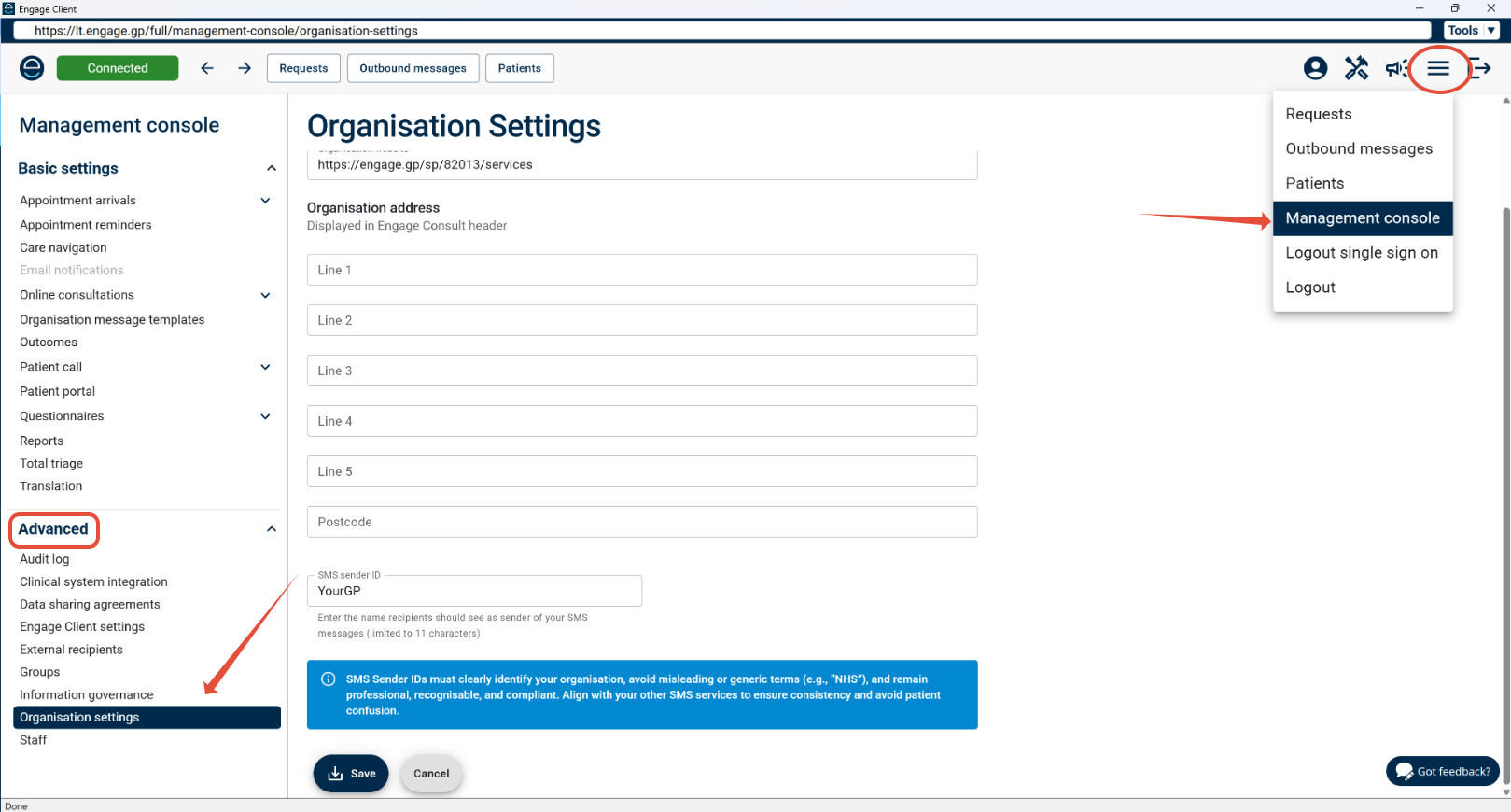
Task: Open the Outbound messages toolbar button
Action: click(413, 68)
